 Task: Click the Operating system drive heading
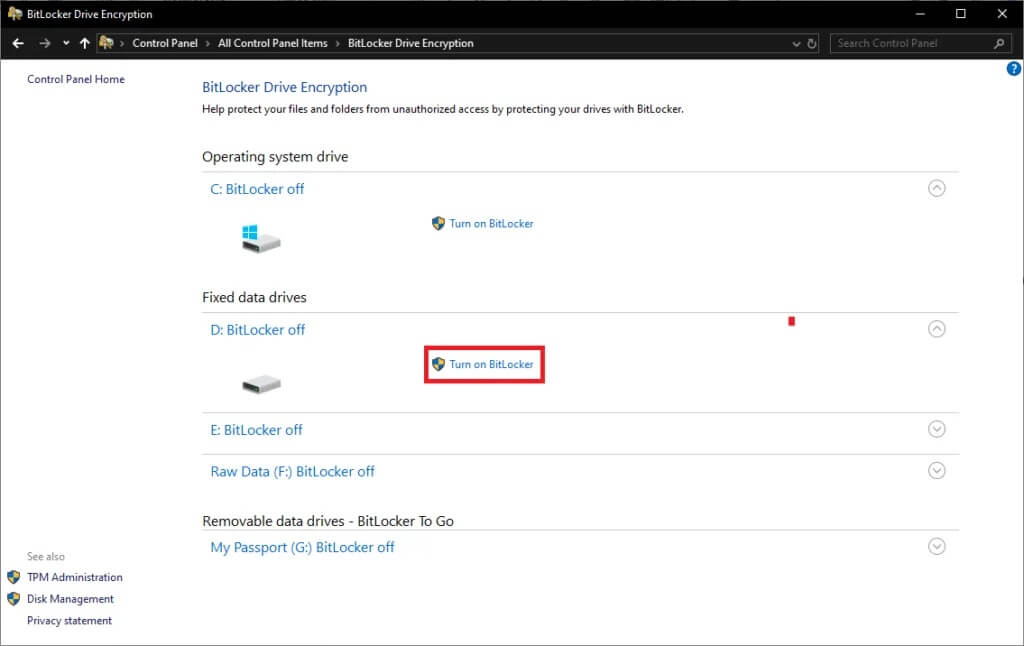(275, 157)
